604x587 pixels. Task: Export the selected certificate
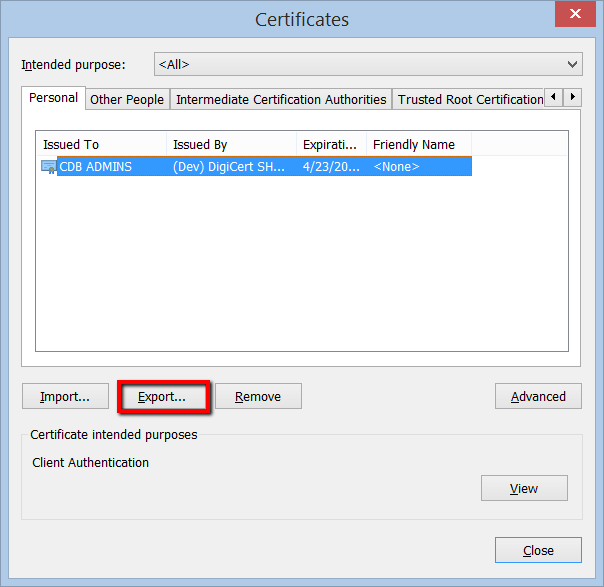point(162,397)
